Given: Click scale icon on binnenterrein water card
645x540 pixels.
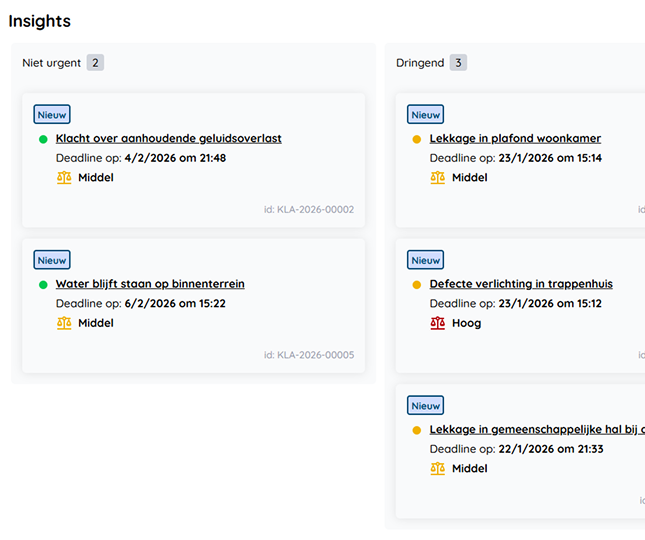Looking at the screenshot, I should pos(64,323).
